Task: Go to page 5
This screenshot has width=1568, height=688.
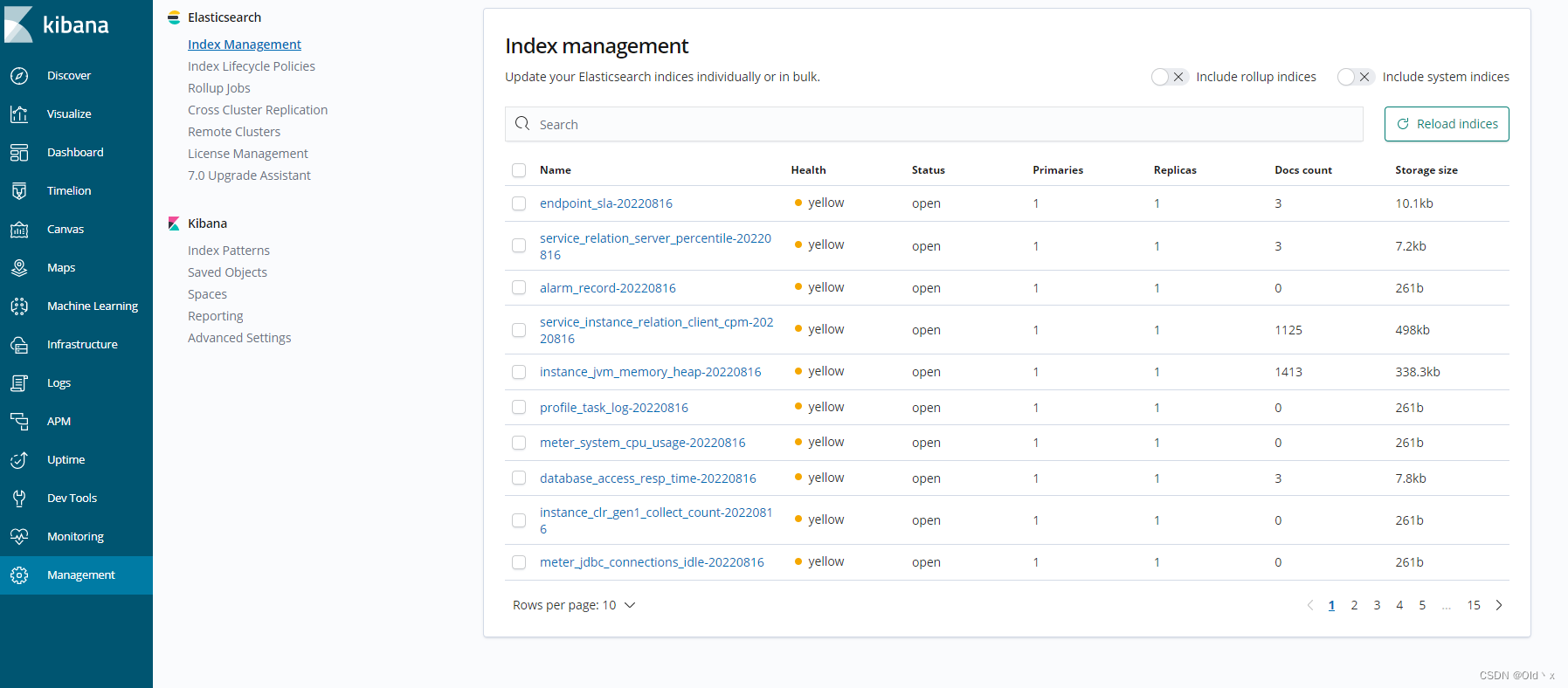Action: tap(1422, 605)
